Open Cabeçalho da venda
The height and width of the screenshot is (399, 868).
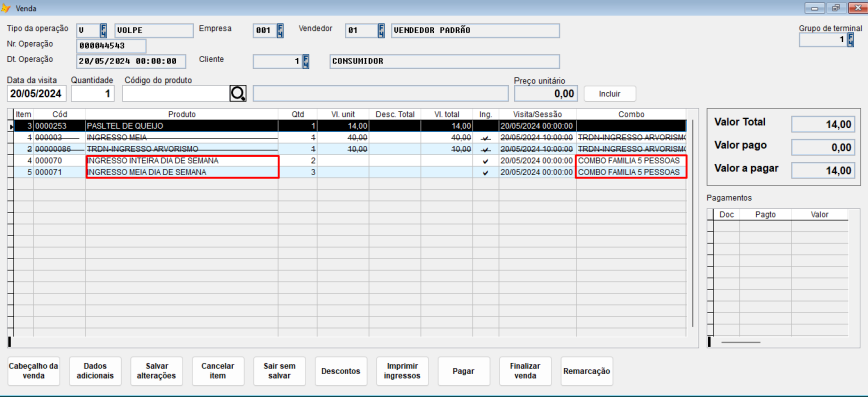point(33,371)
